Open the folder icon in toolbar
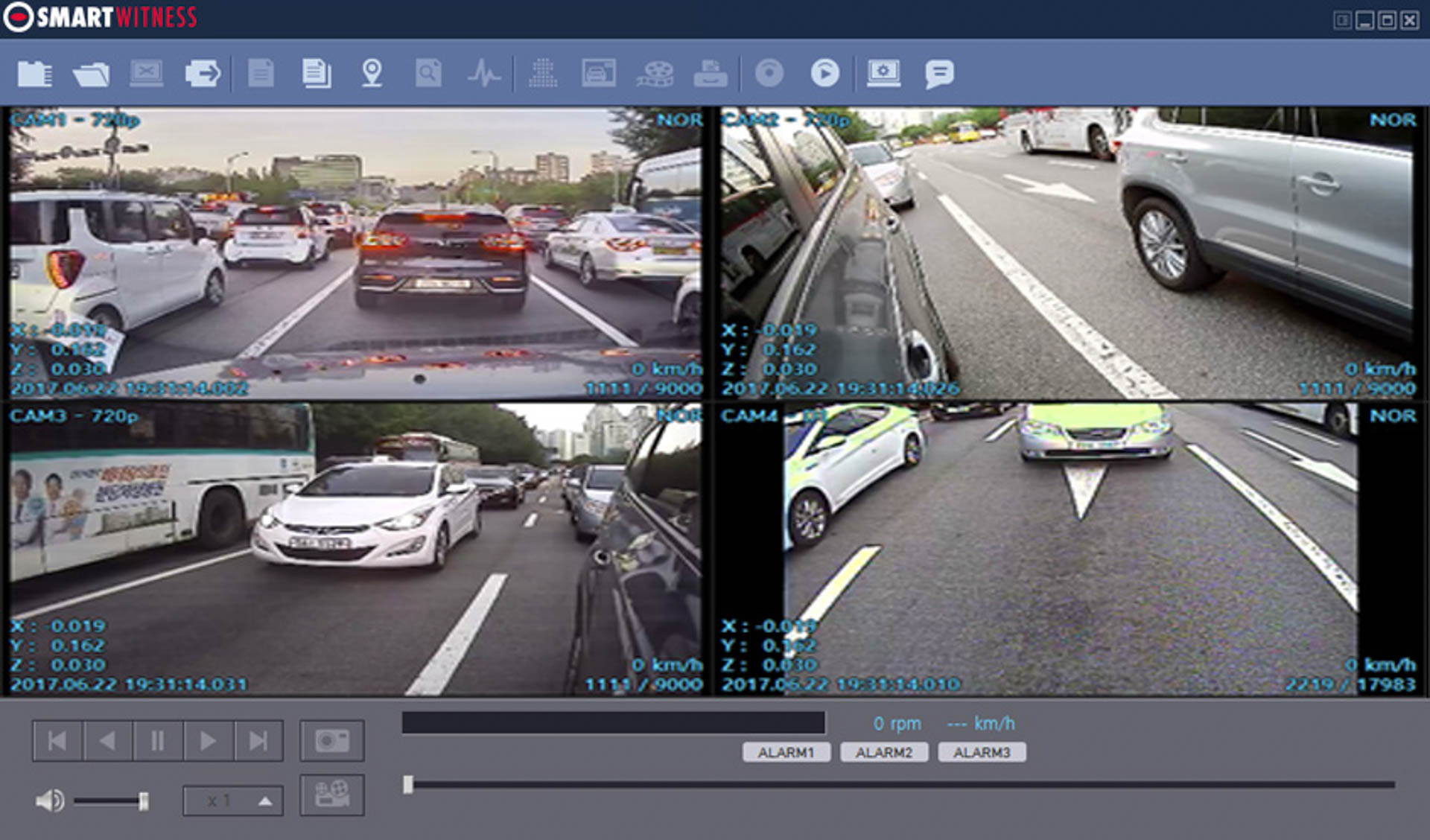This screenshot has width=1430, height=840. point(91,74)
